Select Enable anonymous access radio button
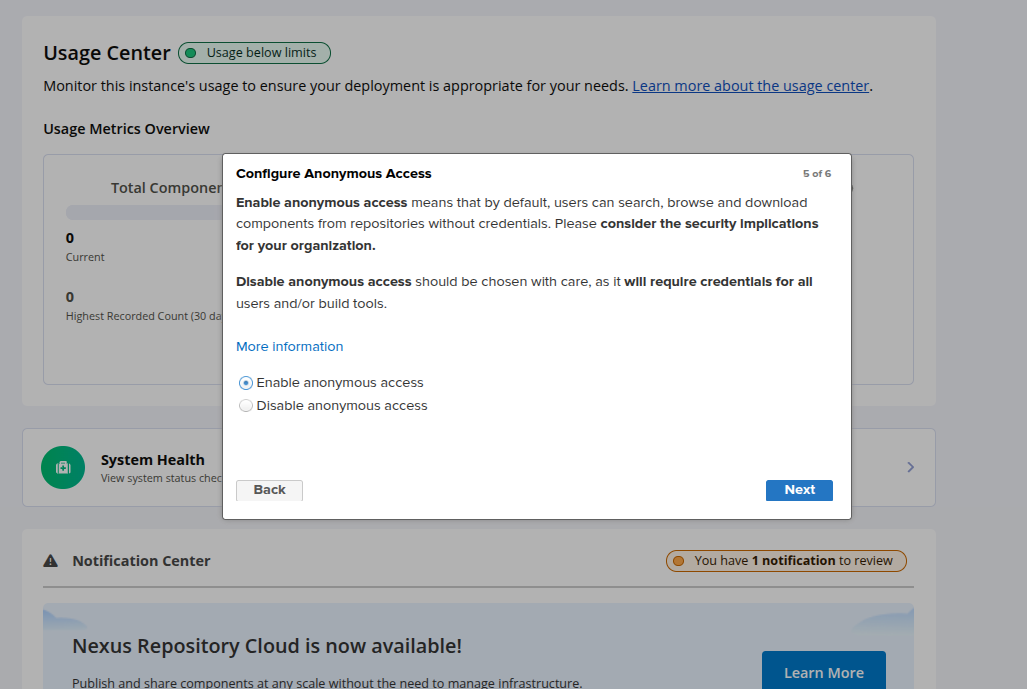Viewport: 1027px width, 689px height. (x=246, y=383)
